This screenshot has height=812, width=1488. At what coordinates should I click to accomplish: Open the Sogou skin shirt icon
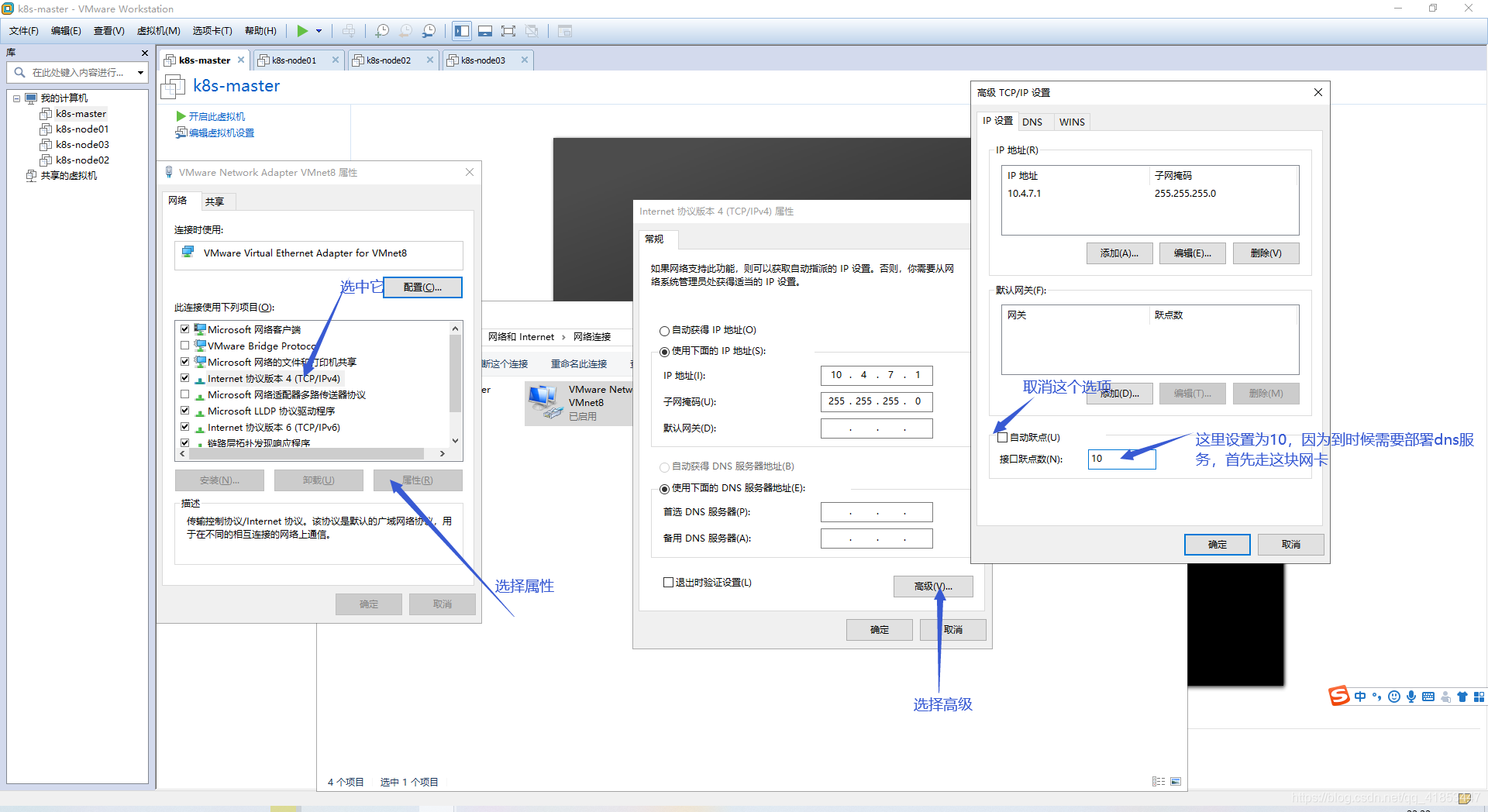click(x=1462, y=697)
